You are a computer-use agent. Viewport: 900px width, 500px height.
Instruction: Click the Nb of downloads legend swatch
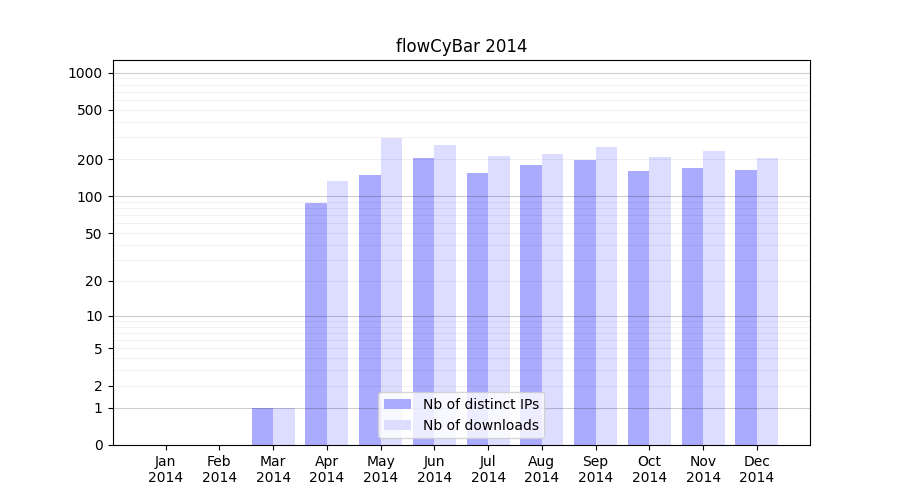click(397, 425)
